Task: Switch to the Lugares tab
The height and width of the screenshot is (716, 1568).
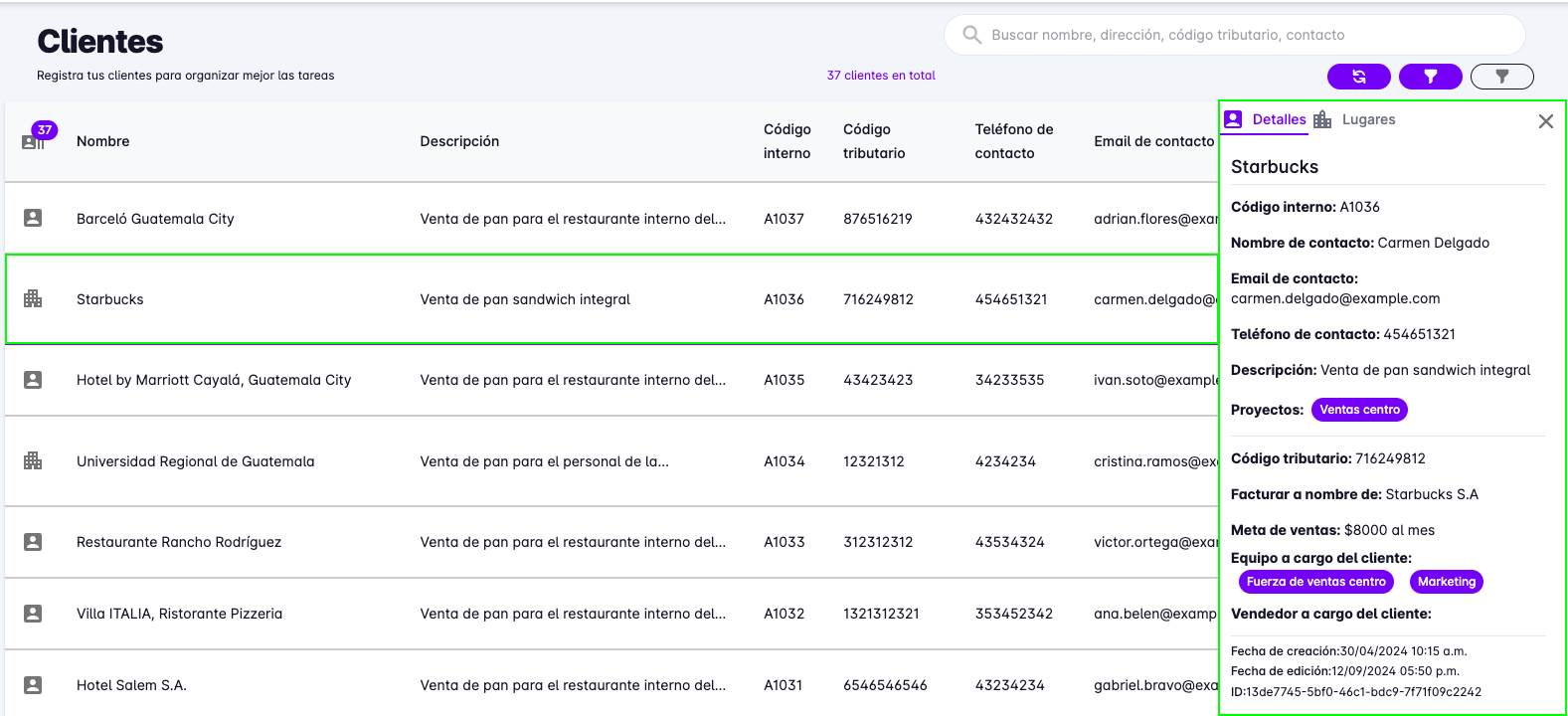Action: click(1367, 119)
